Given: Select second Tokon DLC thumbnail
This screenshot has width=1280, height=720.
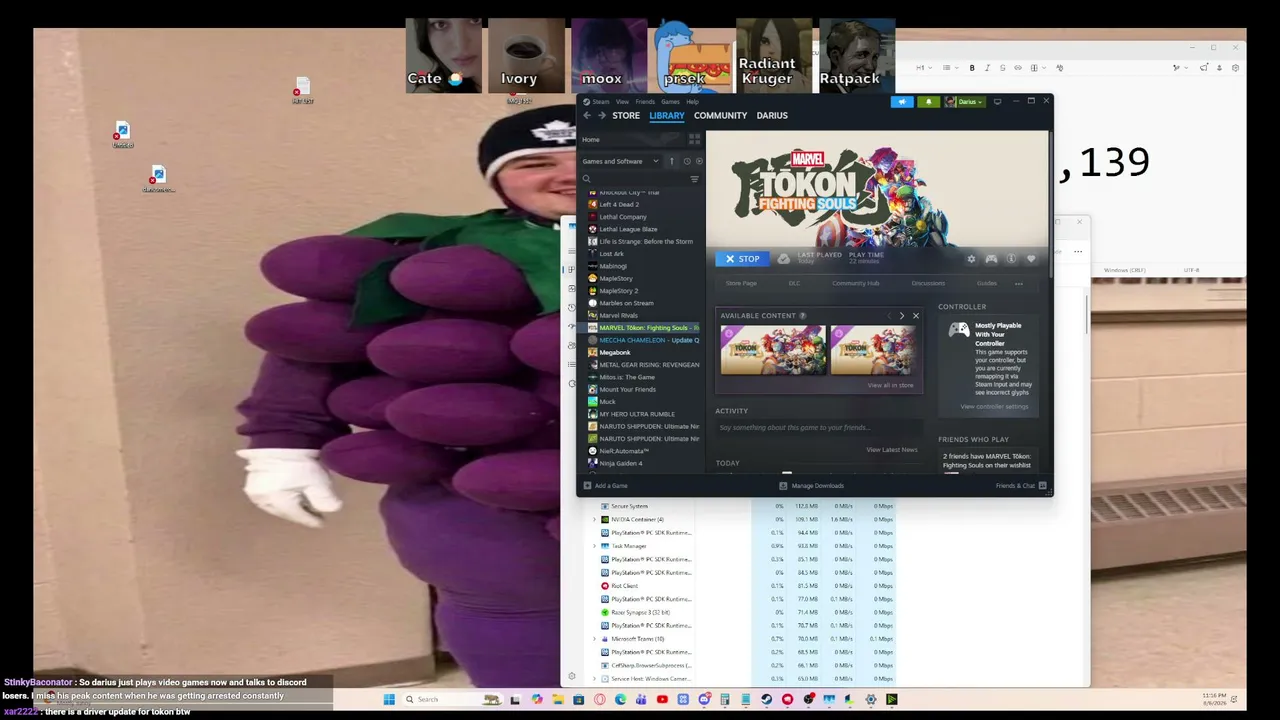Looking at the screenshot, I should coord(872,350).
